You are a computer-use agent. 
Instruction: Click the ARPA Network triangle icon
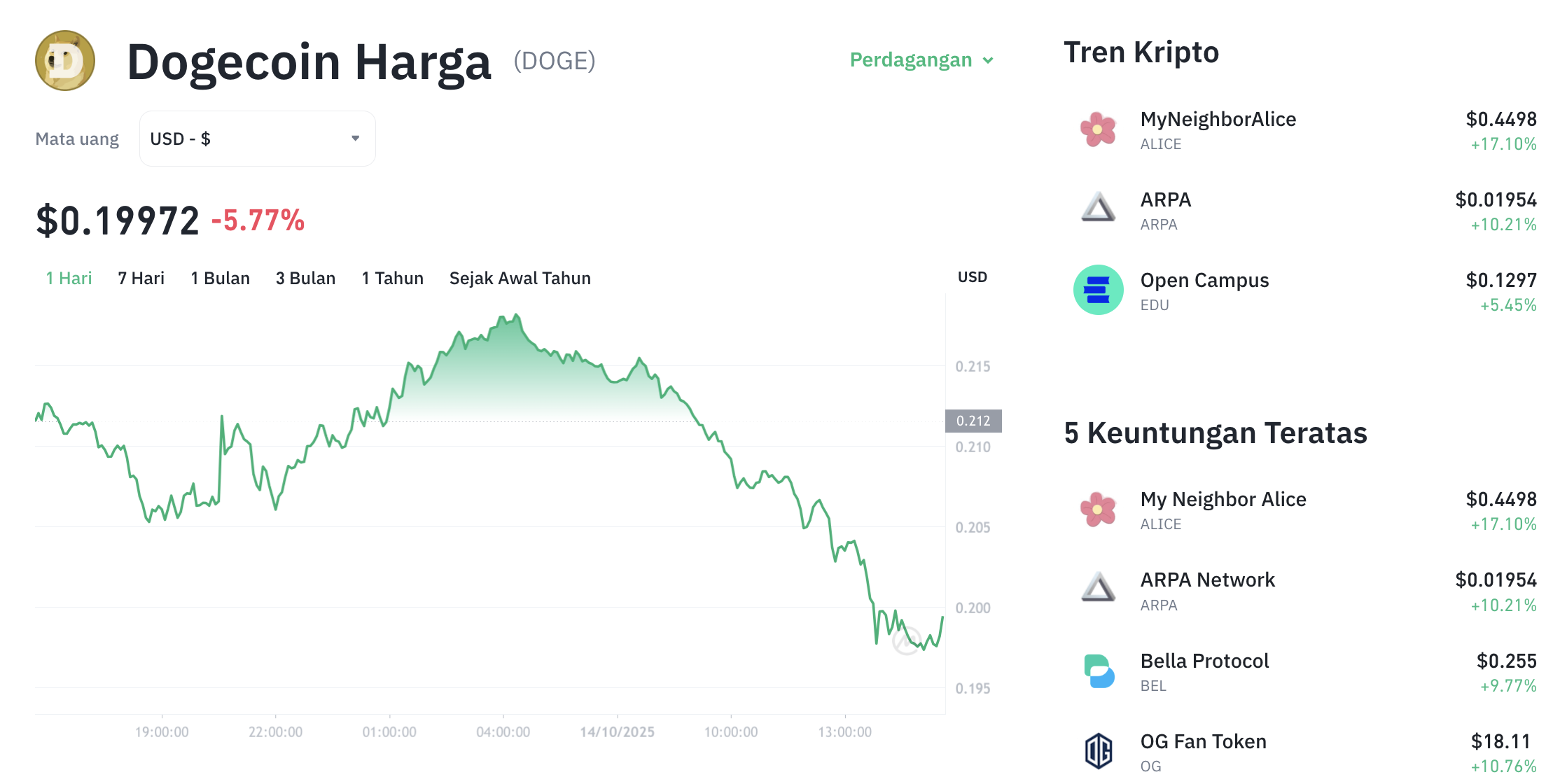1098,589
